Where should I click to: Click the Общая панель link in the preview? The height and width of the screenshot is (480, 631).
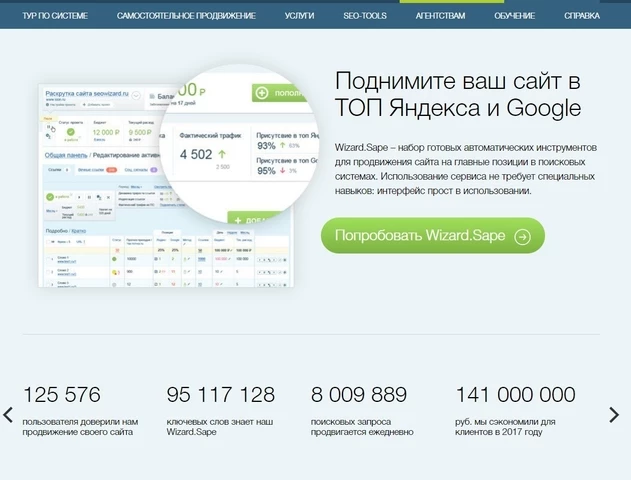click(66, 155)
